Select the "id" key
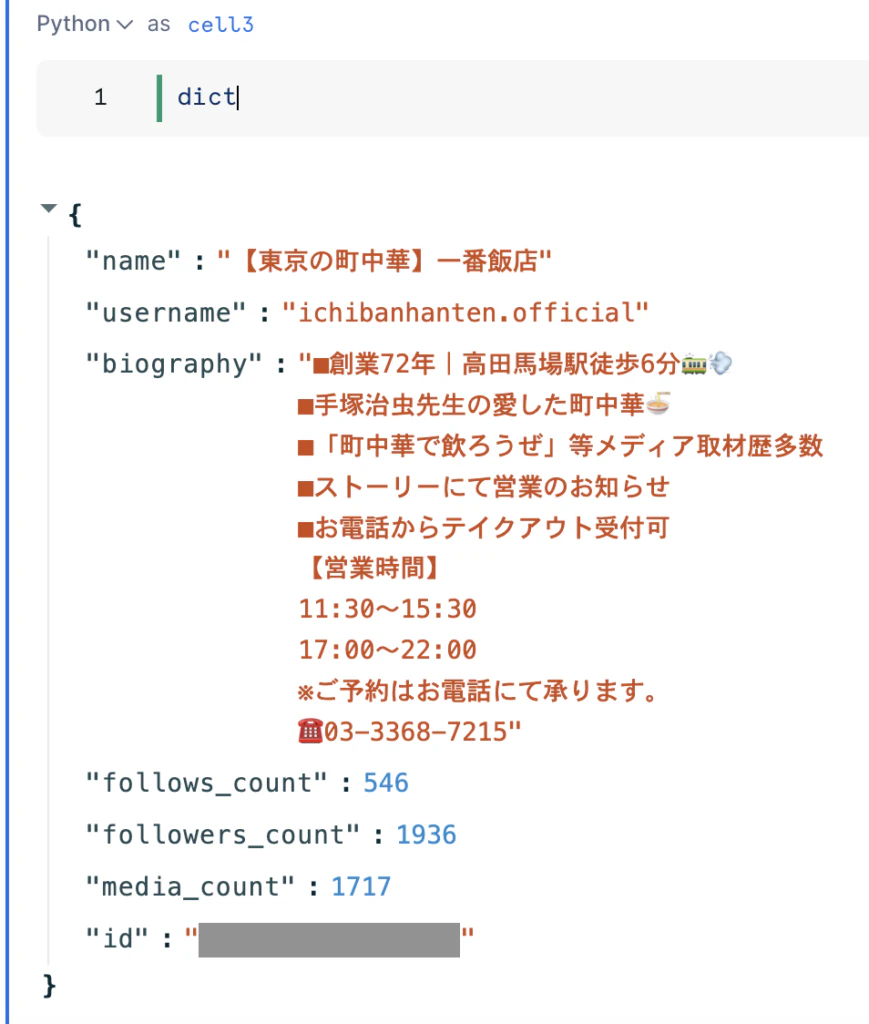The height and width of the screenshot is (1024, 869). 117,939
